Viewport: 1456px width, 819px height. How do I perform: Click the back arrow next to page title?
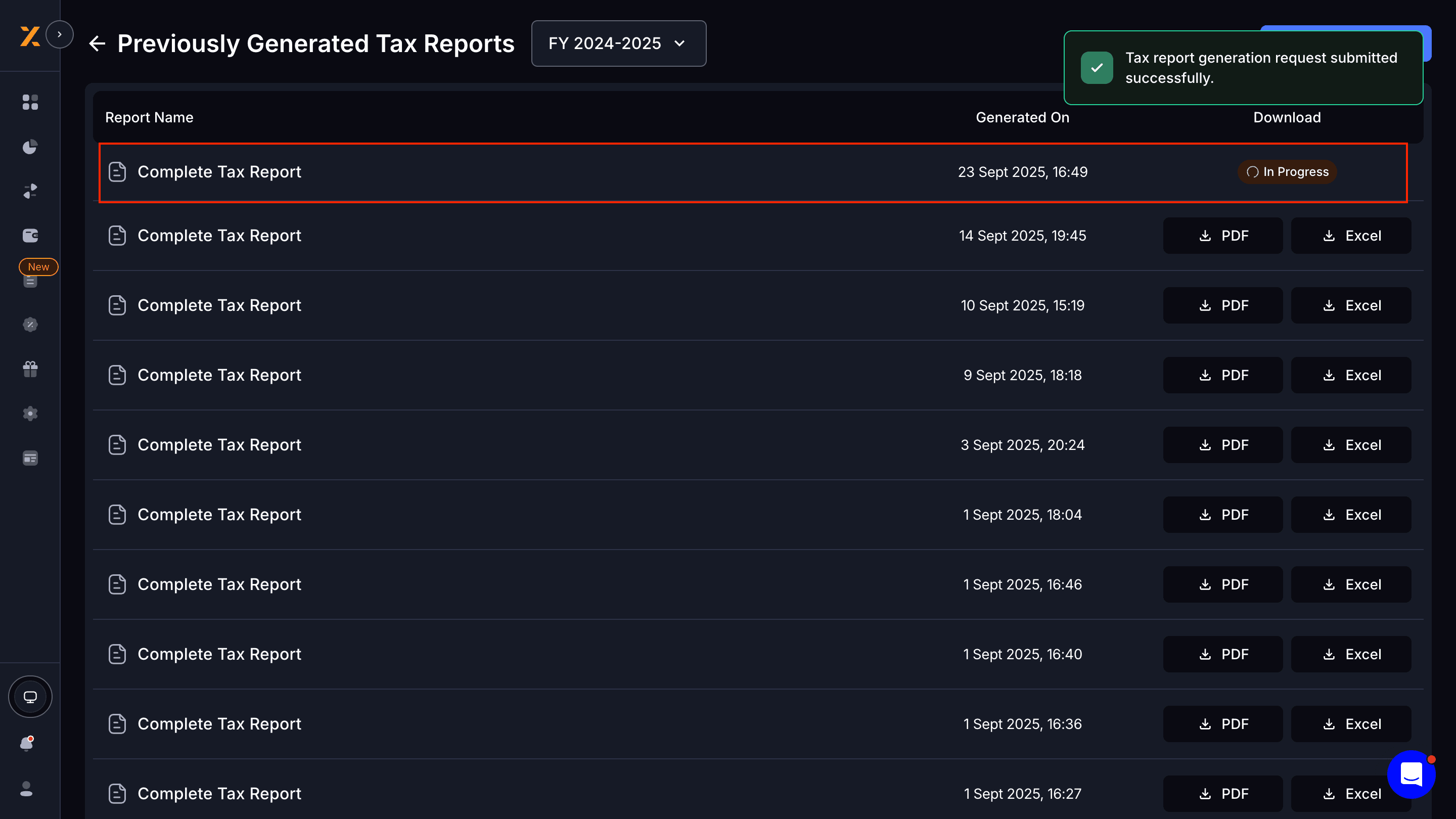tap(97, 43)
